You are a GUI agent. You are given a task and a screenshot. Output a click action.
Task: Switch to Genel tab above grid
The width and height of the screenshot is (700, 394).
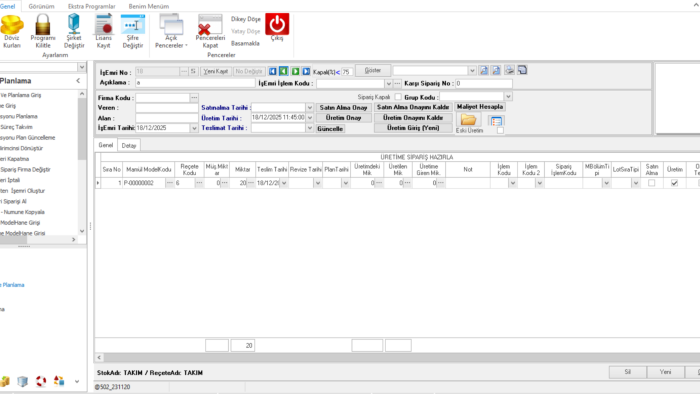106,145
